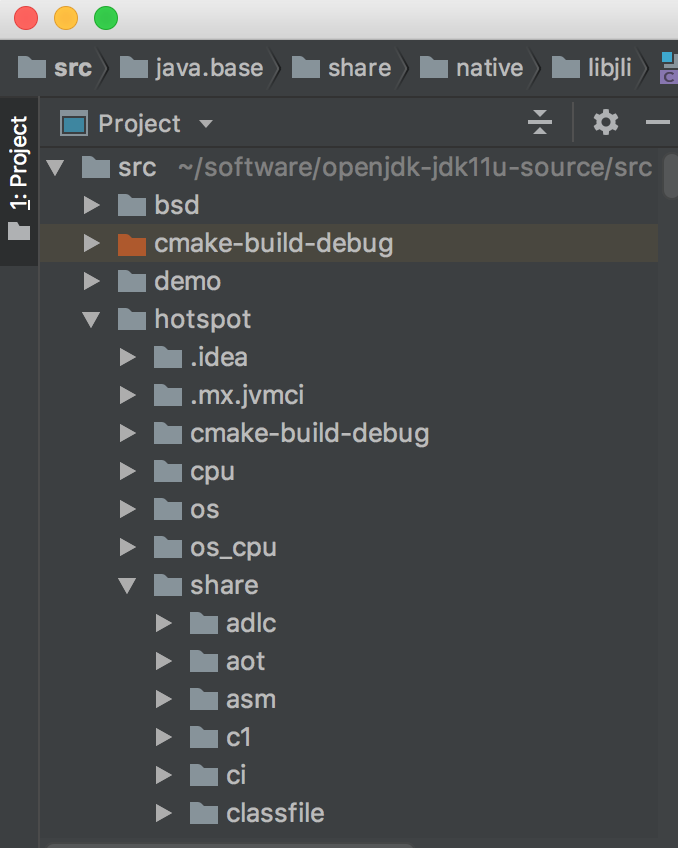Select the demo folder in the tree
Screen dimensions: 678x848
click(189, 281)
